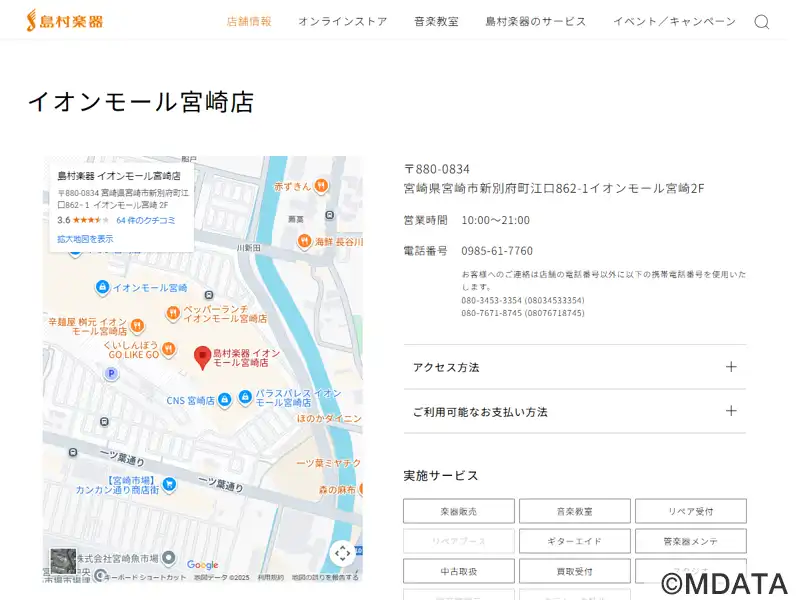Open the blue parking marker on map
Screen dimensions: 800x600
pos(112,374)
